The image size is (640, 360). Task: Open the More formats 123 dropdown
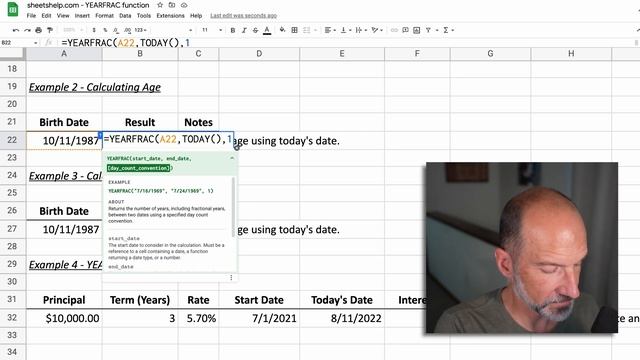pos(140,30)
